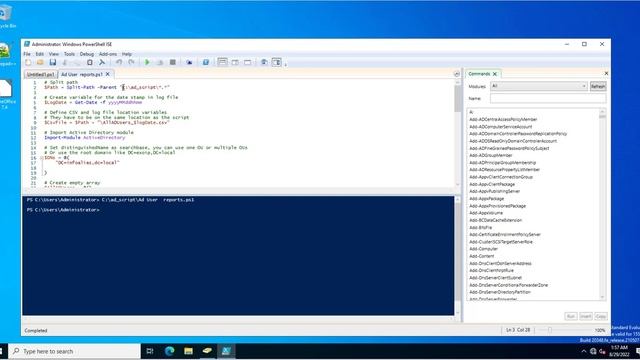Click the Open script folder icon

(x=40, y=62)
